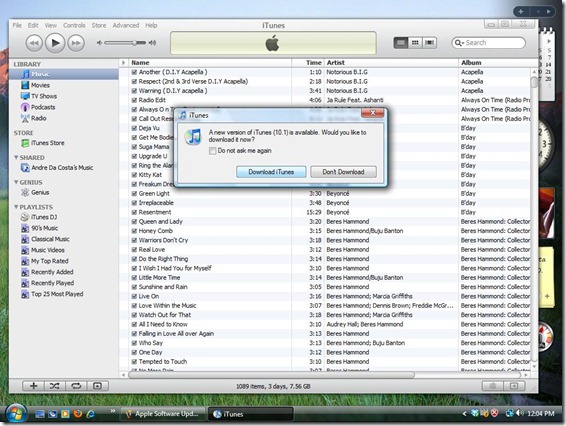Click the Previous track button
Image resolution: width=566 pixels, height=426 pixels.
click(x=34, y=43)
